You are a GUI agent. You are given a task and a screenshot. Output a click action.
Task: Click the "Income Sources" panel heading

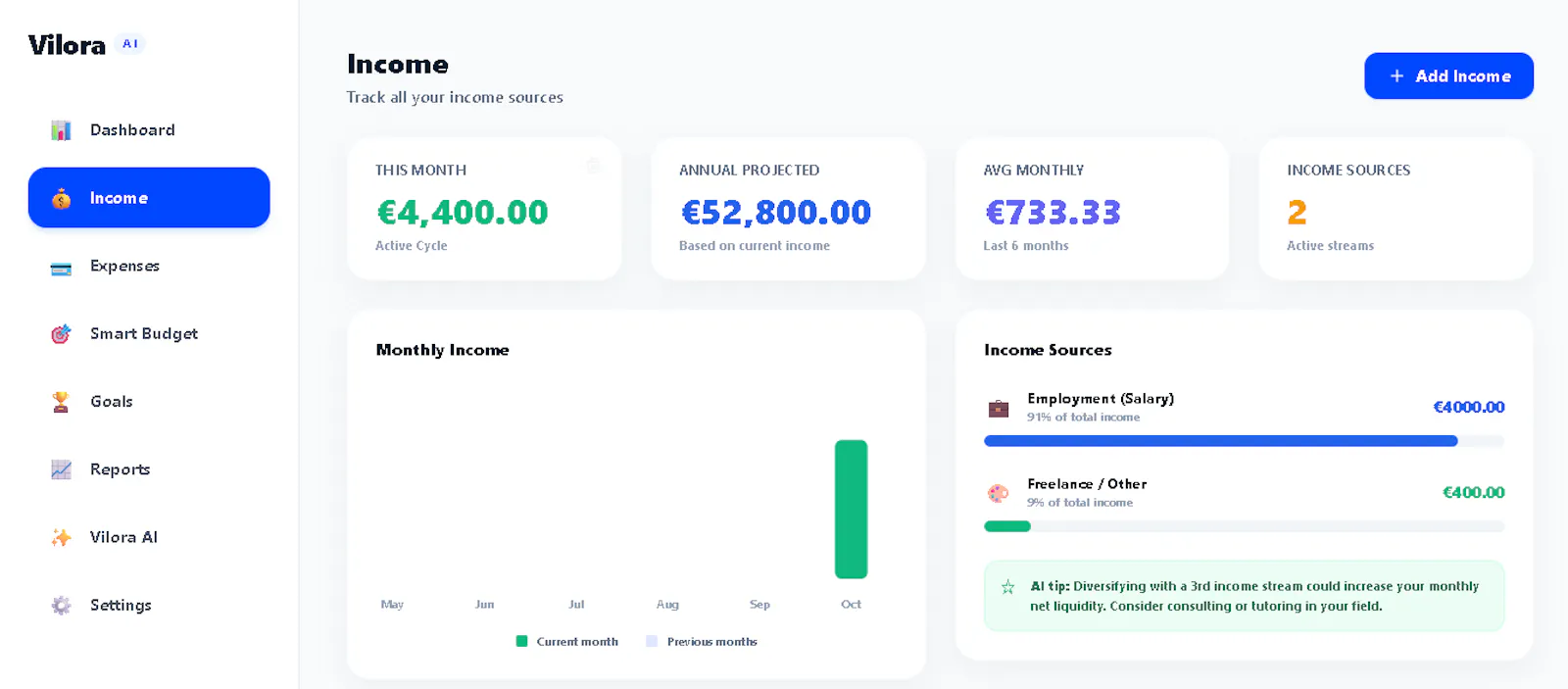tap(1048, 350)
